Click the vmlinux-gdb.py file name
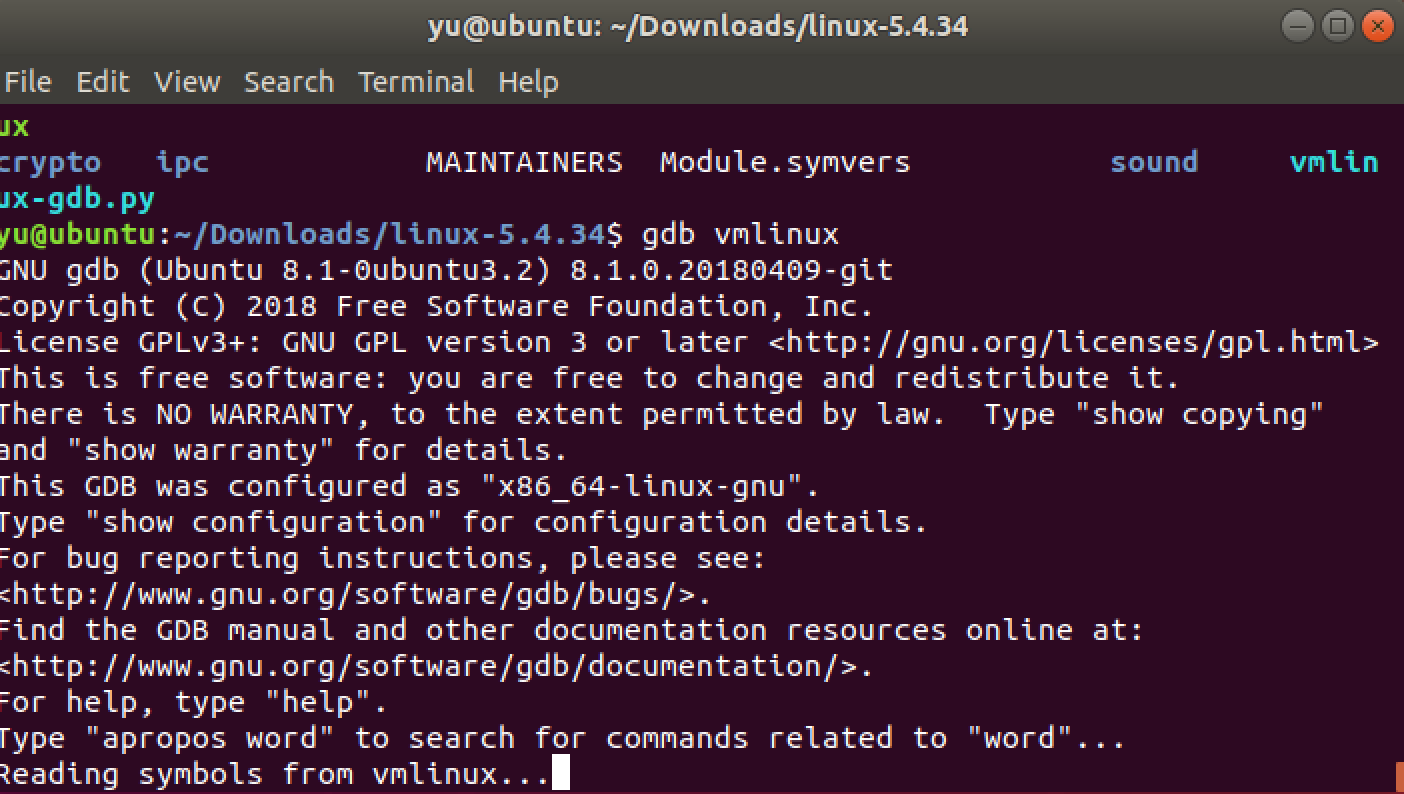Image resolution: width=1404 pixels, height=794 pixels. (x=75, y=198)
